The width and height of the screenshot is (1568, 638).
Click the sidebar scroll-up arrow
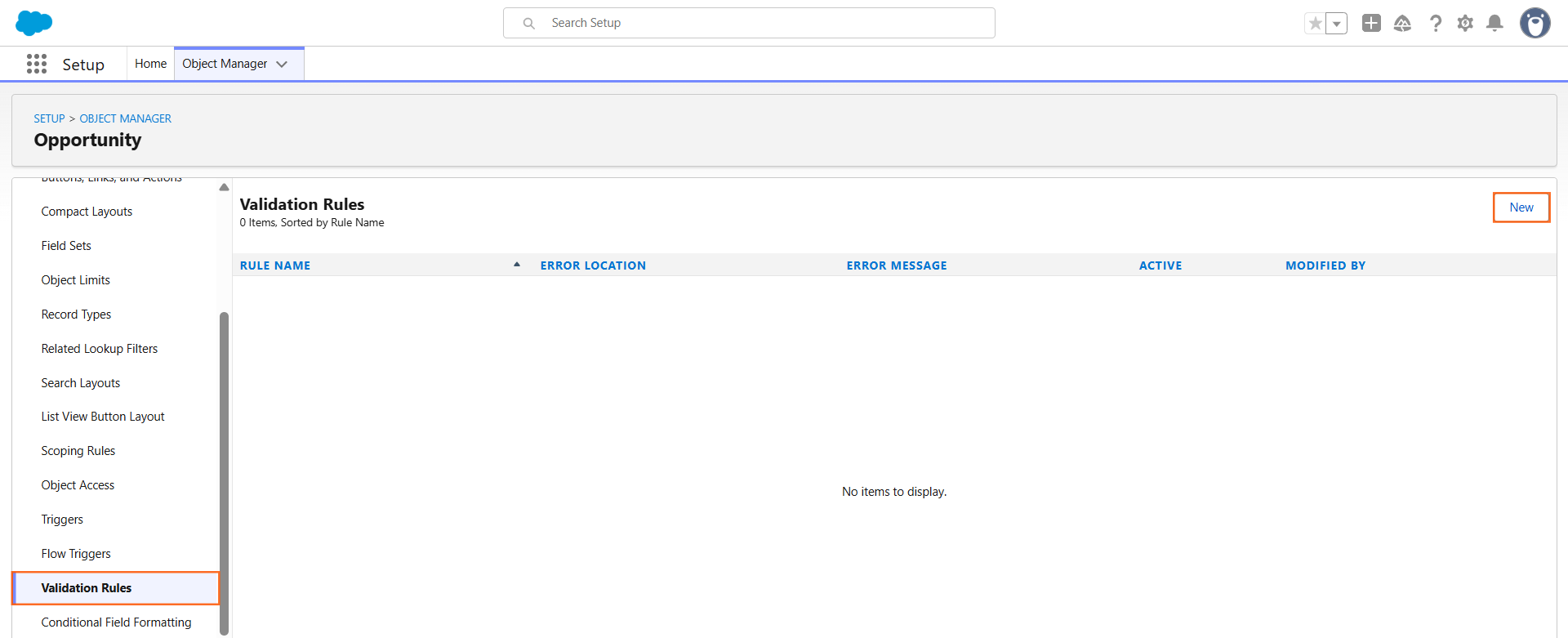tap(224, 187)
